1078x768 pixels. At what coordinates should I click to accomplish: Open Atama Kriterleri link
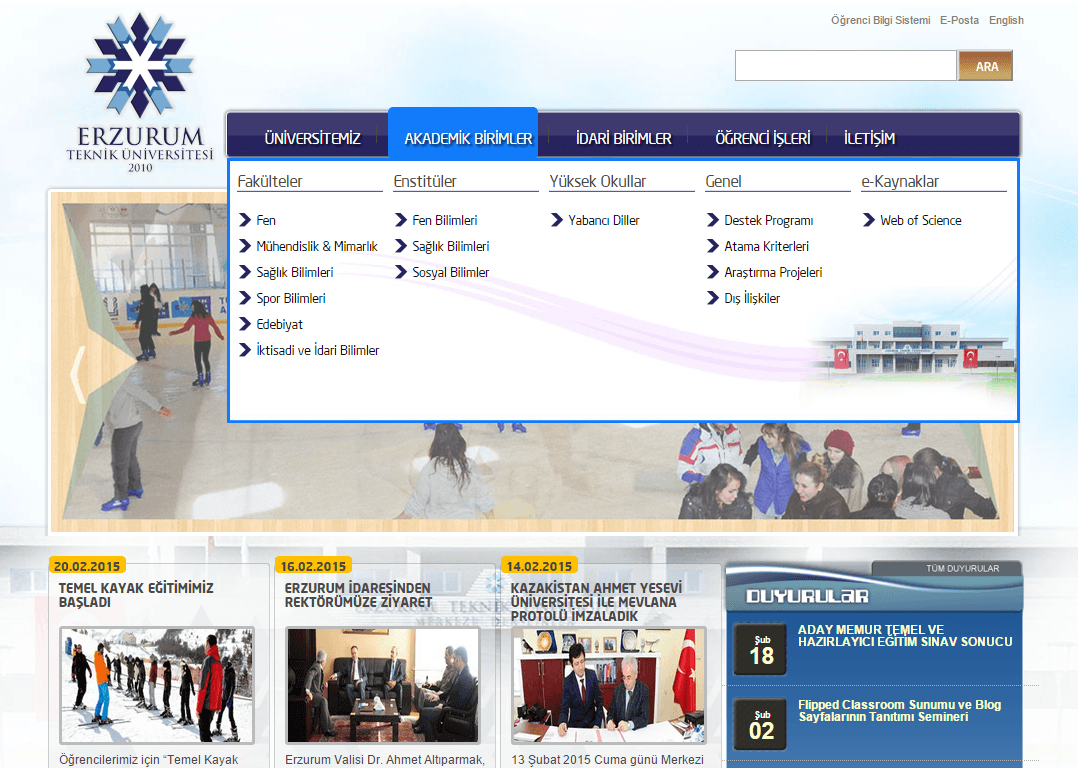coord(766,246)
